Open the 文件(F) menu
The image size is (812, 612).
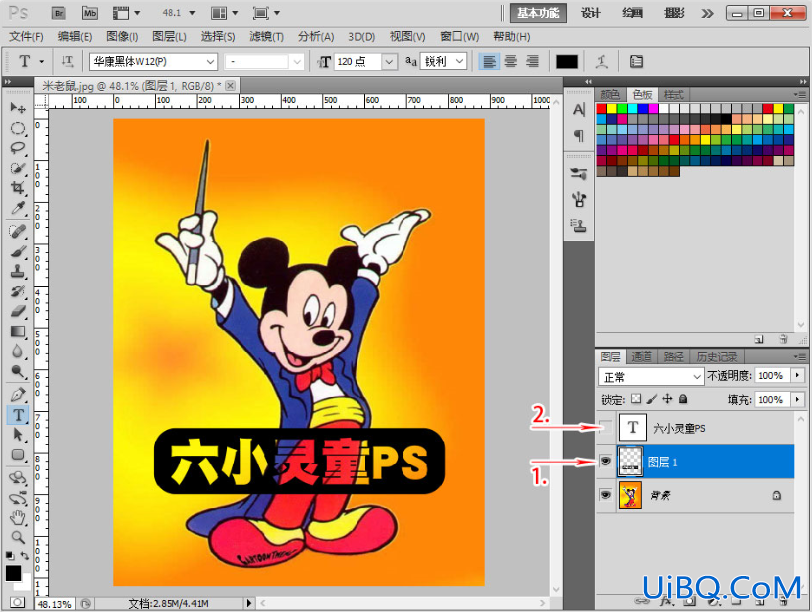tap(26, 37)
